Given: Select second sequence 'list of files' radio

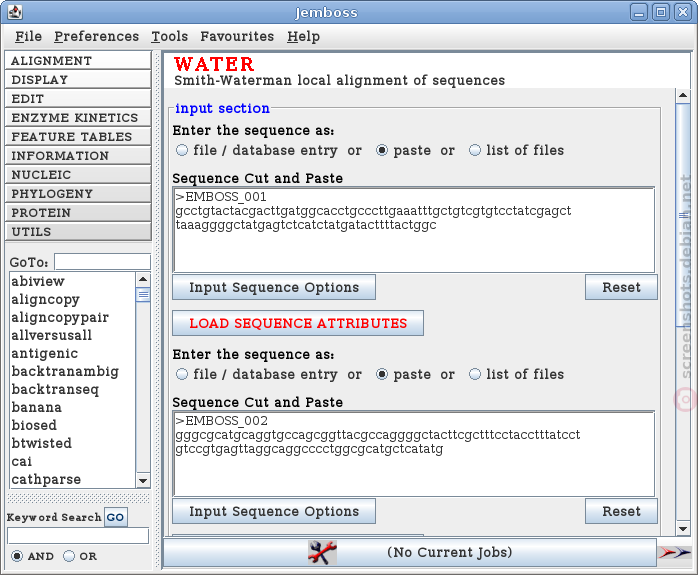Looking at the screenshot, I should pos(475,374).
